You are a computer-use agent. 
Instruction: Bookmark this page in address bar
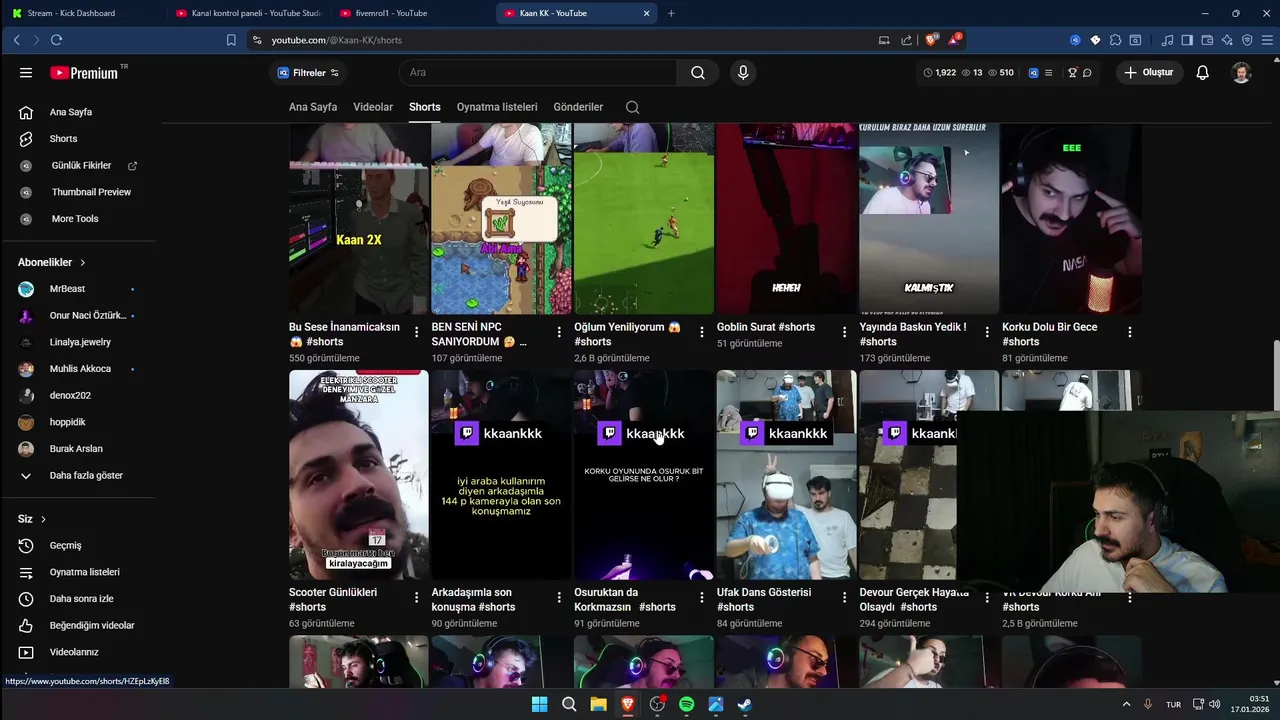(231, 40)
